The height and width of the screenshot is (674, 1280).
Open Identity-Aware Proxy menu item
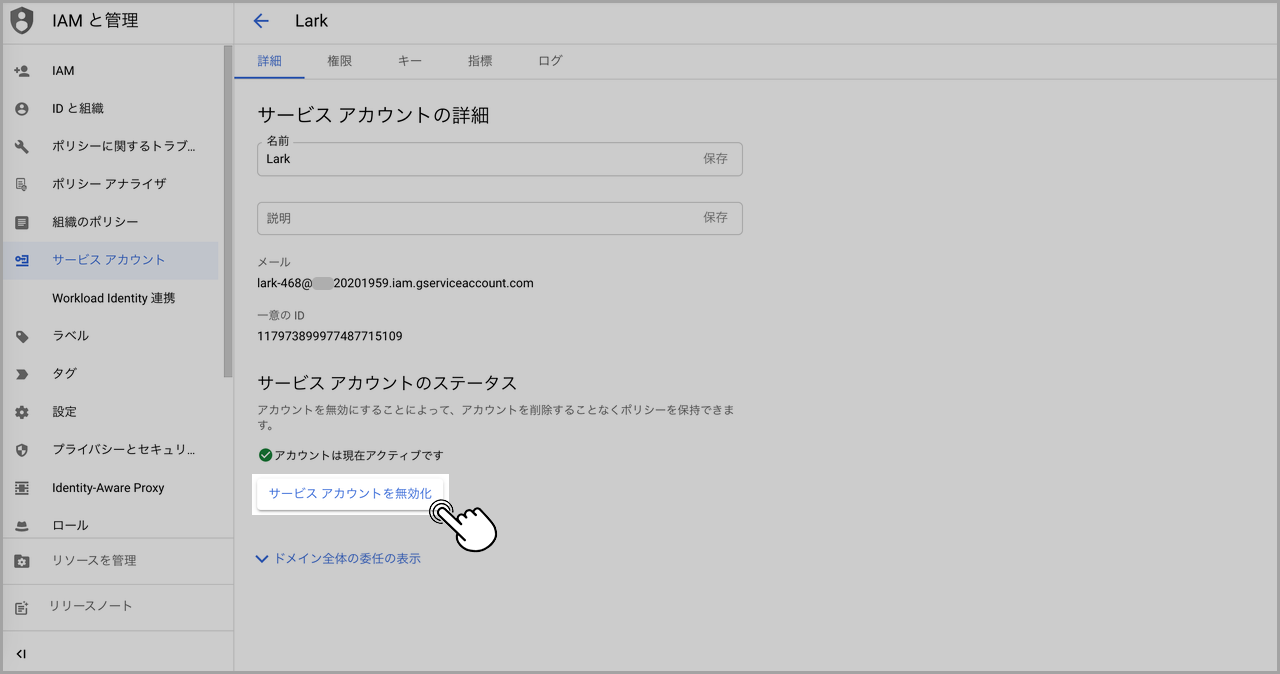tap(110, 488)
